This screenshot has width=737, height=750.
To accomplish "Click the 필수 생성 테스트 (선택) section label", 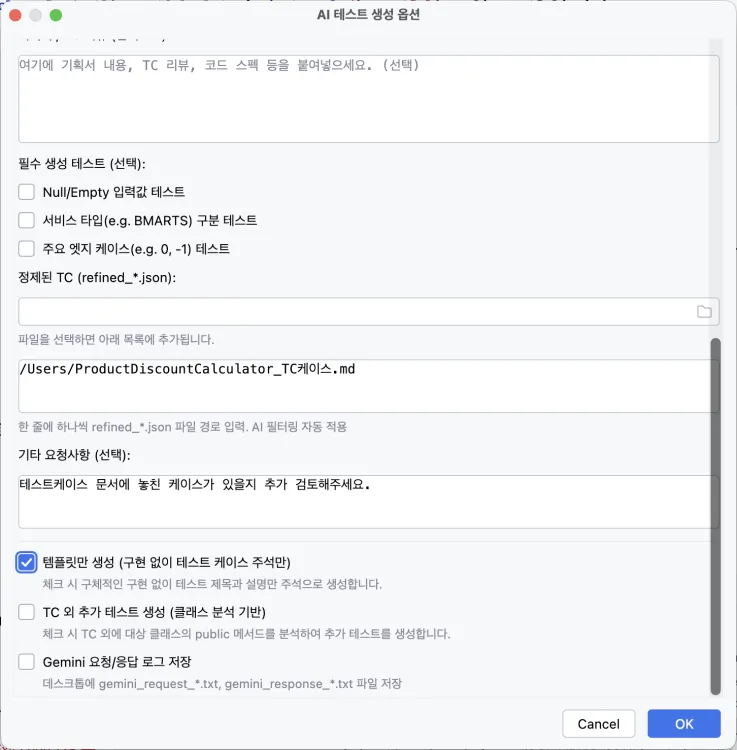I will pos(82,163).
